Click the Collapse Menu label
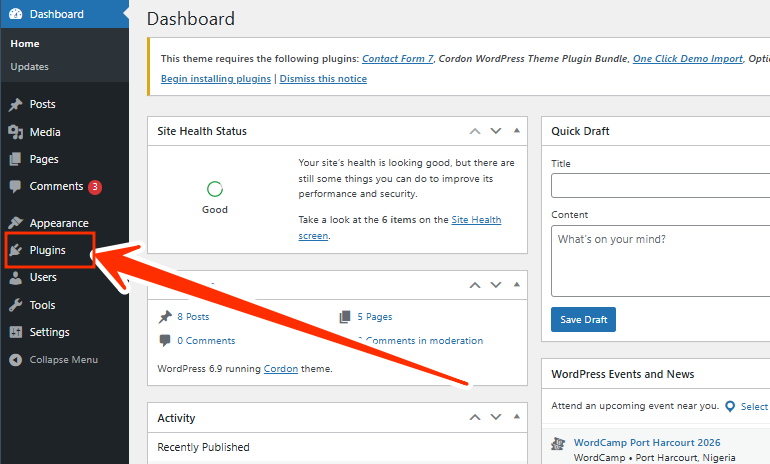This screenshot has width=770, height=464. [x=64, y=360]
